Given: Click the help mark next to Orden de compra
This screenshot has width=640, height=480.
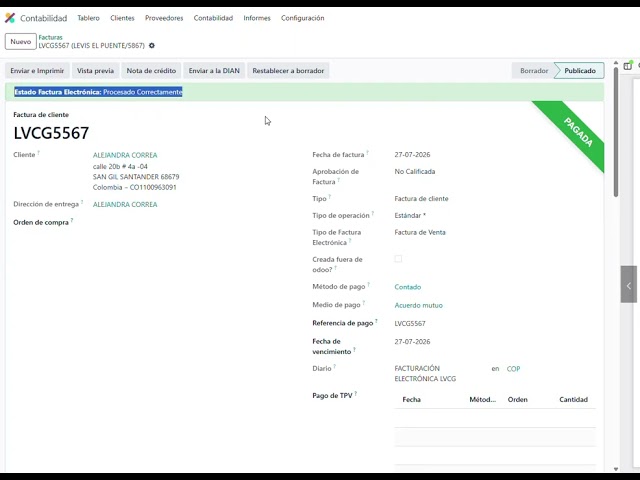Looking at the screenshot, I should pos(72,220).
